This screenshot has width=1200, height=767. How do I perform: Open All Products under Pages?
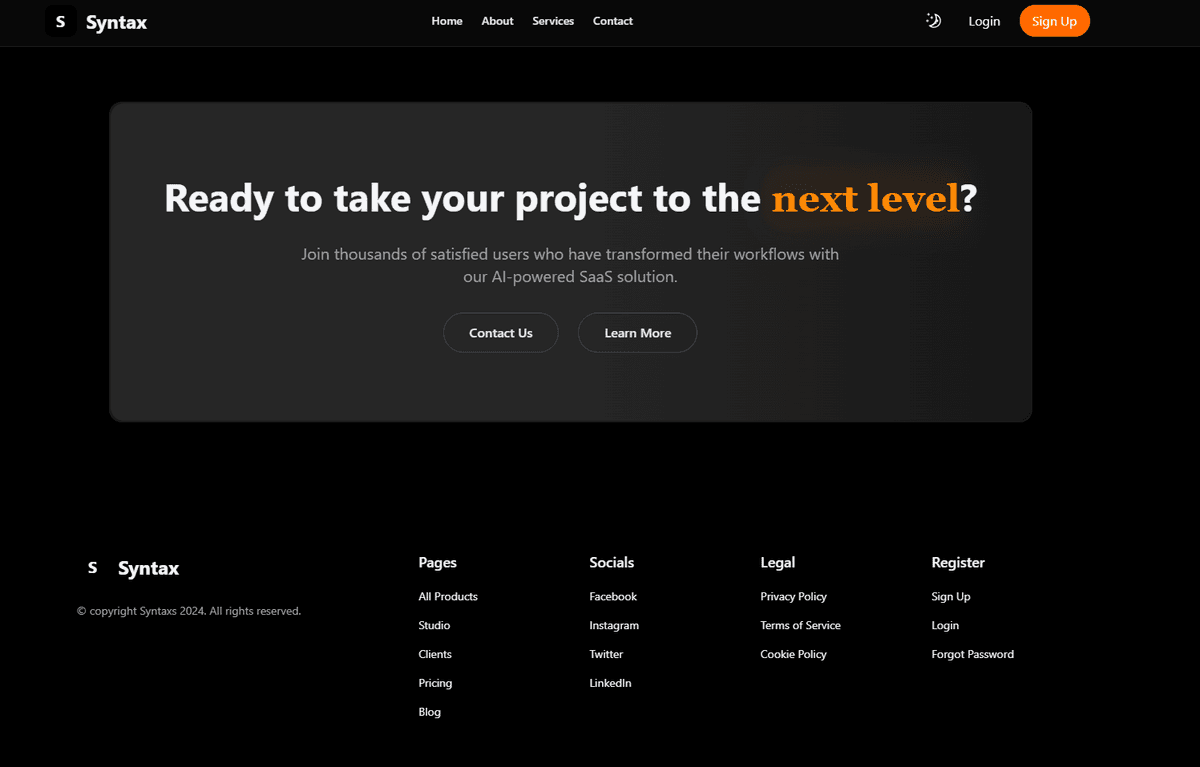pyautogui.click(x=447, y=596)
